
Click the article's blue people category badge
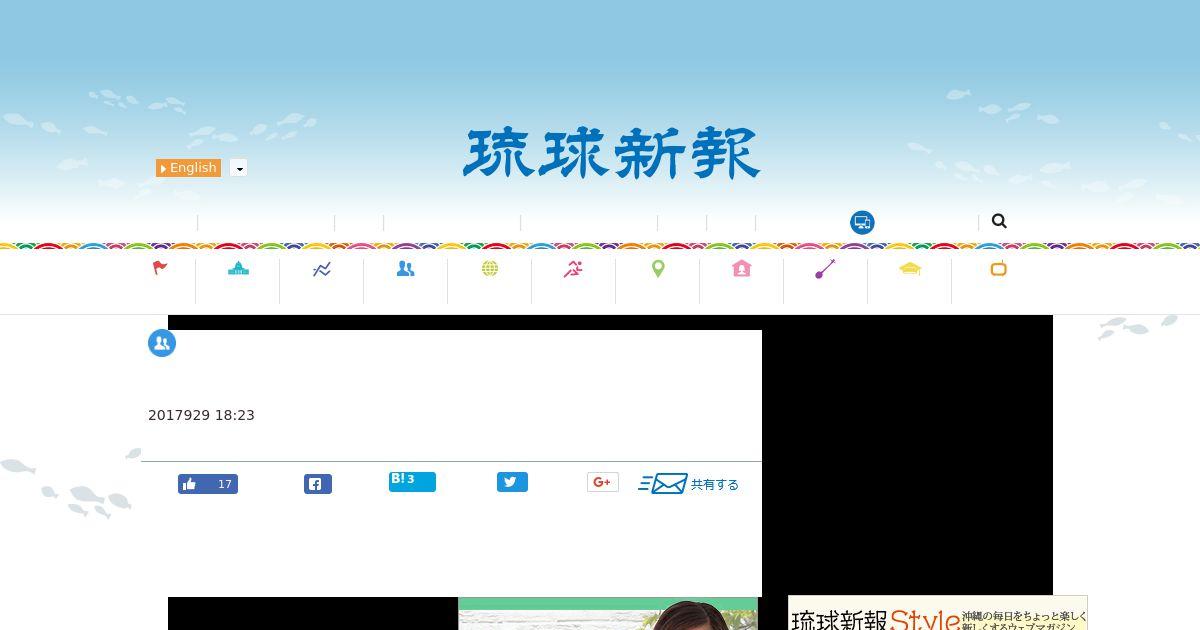coord(162,343)
